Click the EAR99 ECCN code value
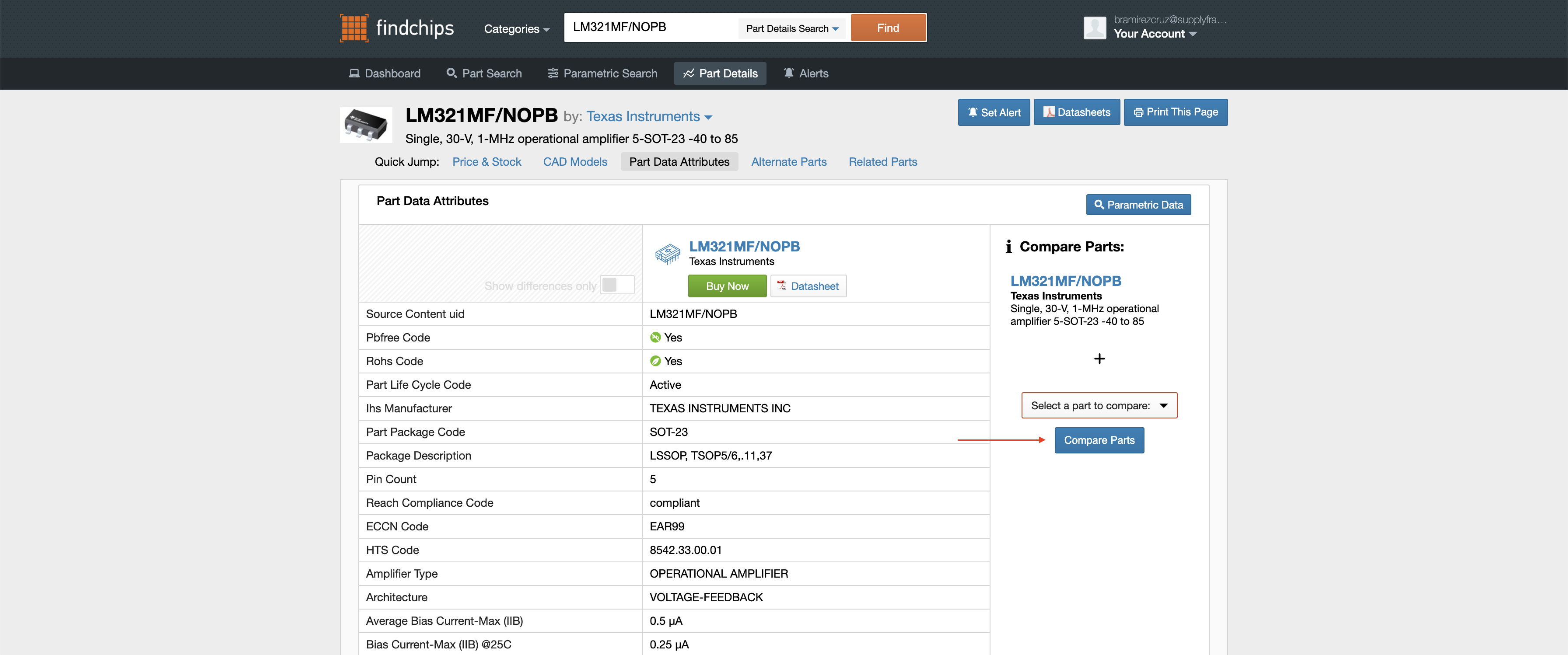Screen dimensions: 1568x655 (x=666, y=527)
